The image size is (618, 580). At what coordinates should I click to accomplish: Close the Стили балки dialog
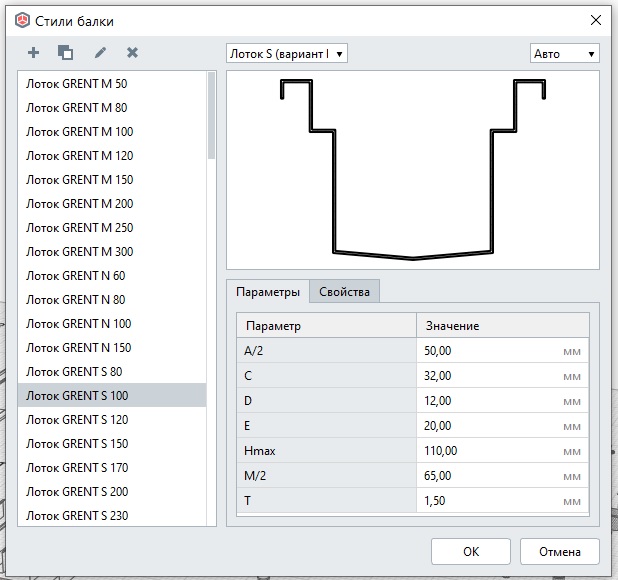596,20
